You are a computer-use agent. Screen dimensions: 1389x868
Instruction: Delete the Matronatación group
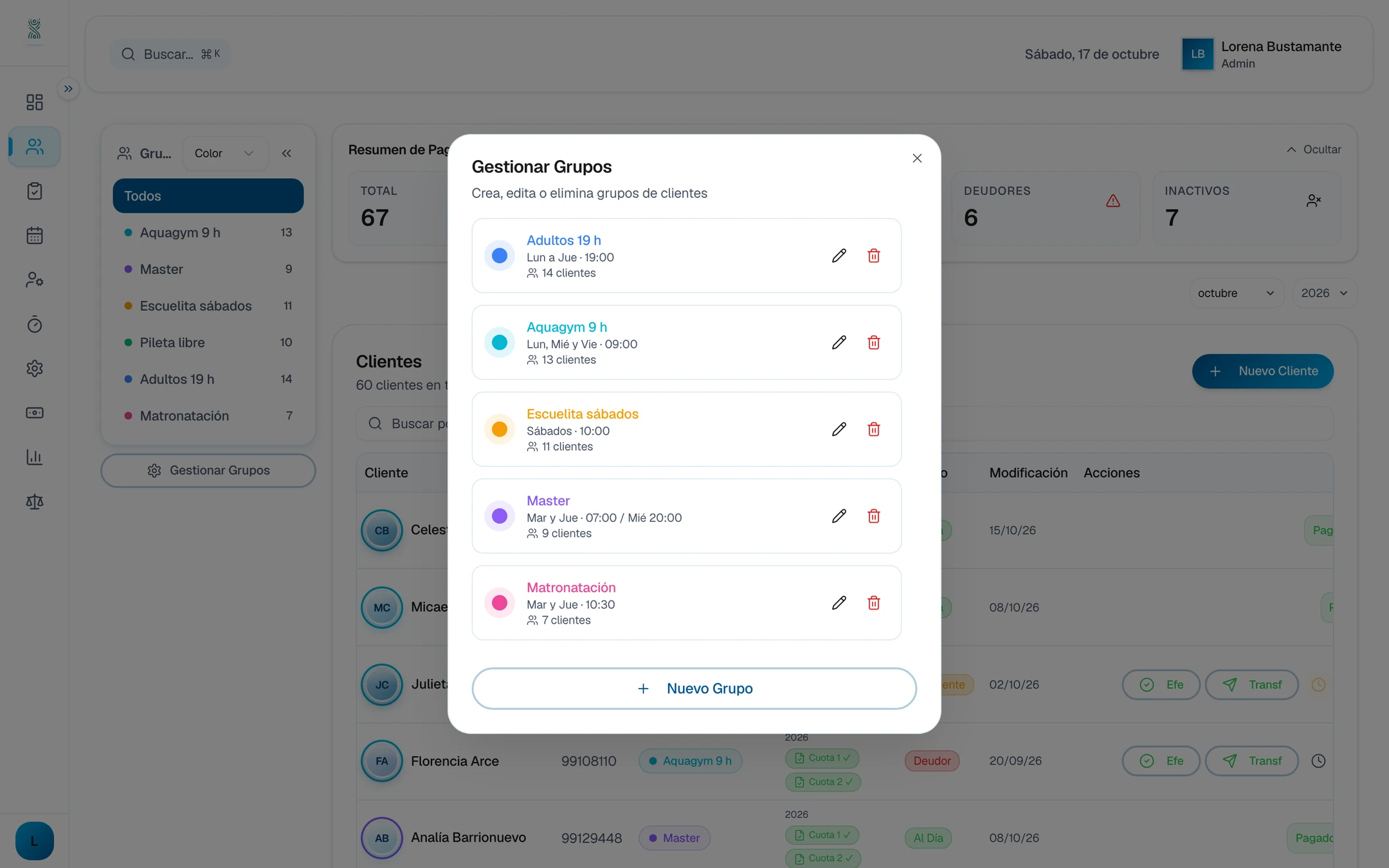[873, 603]
